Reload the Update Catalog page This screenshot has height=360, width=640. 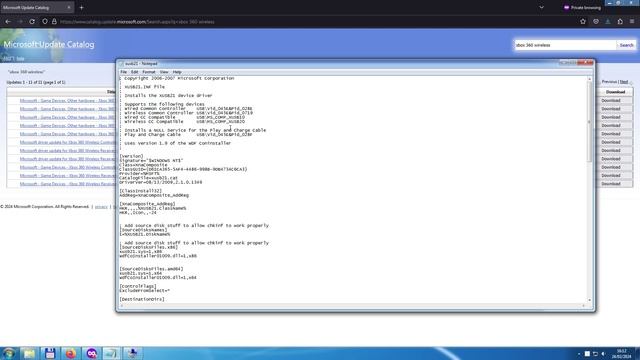click(x=32, y=22)
